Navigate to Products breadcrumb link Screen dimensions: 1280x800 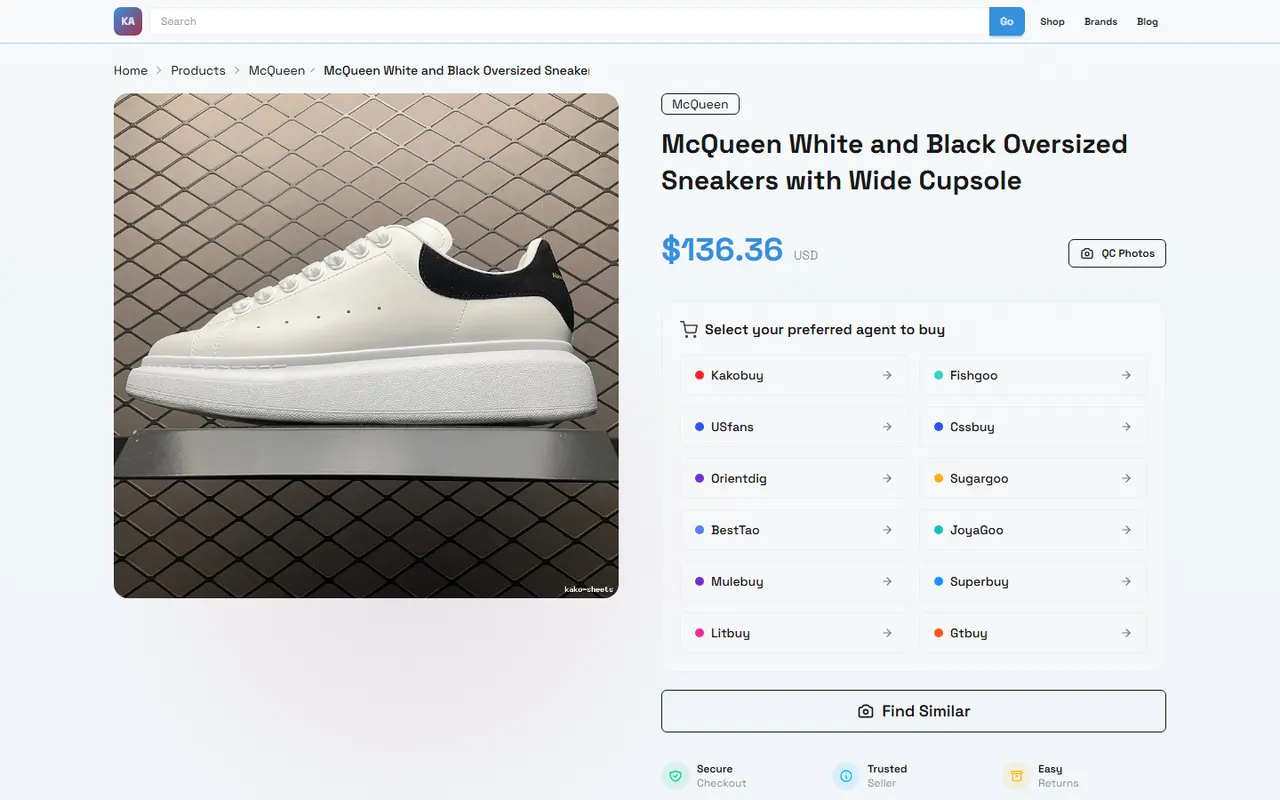tap(198, 71)
